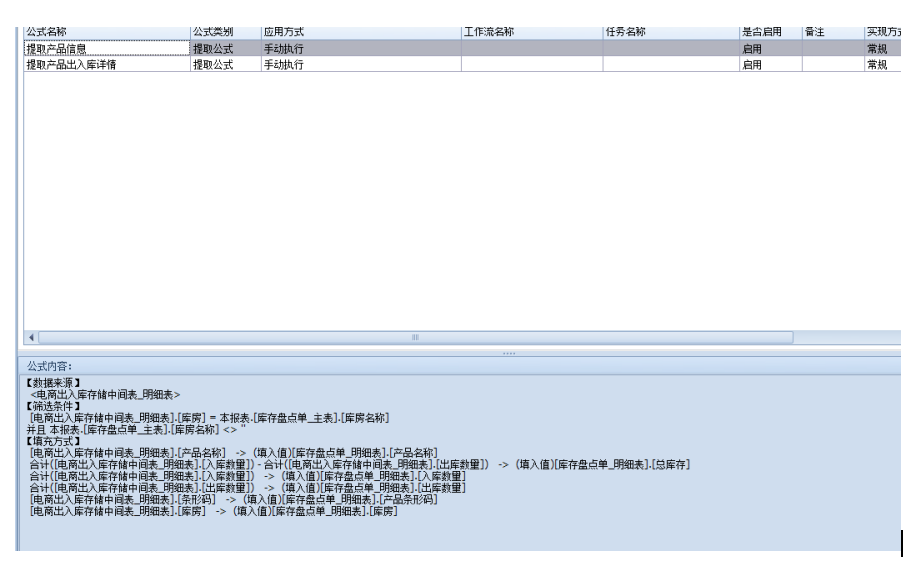916x569 pixels.
Task: Click 提取公式 category cell in second row
Action: coord(211,64)
